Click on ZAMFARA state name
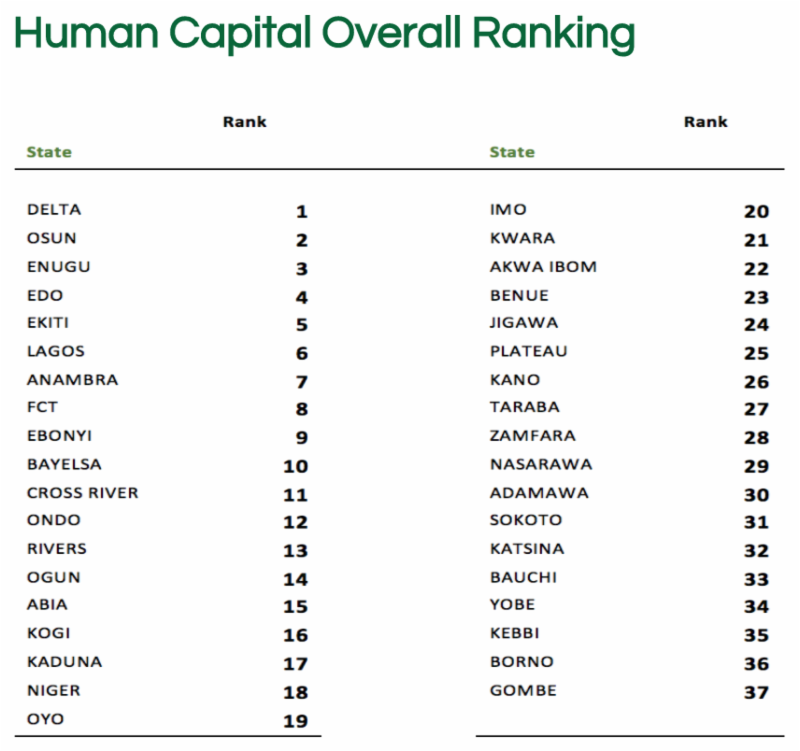Screen dimensions: 800x751 533,436
